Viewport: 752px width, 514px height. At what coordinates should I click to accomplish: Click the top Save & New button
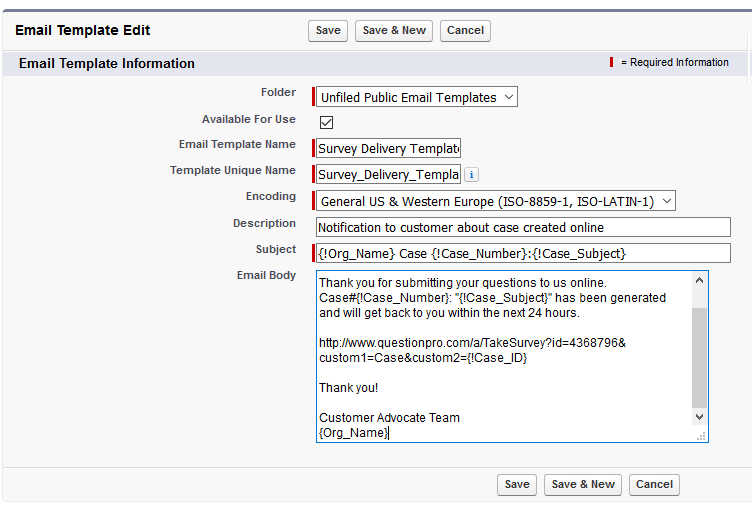coord(394,31)
